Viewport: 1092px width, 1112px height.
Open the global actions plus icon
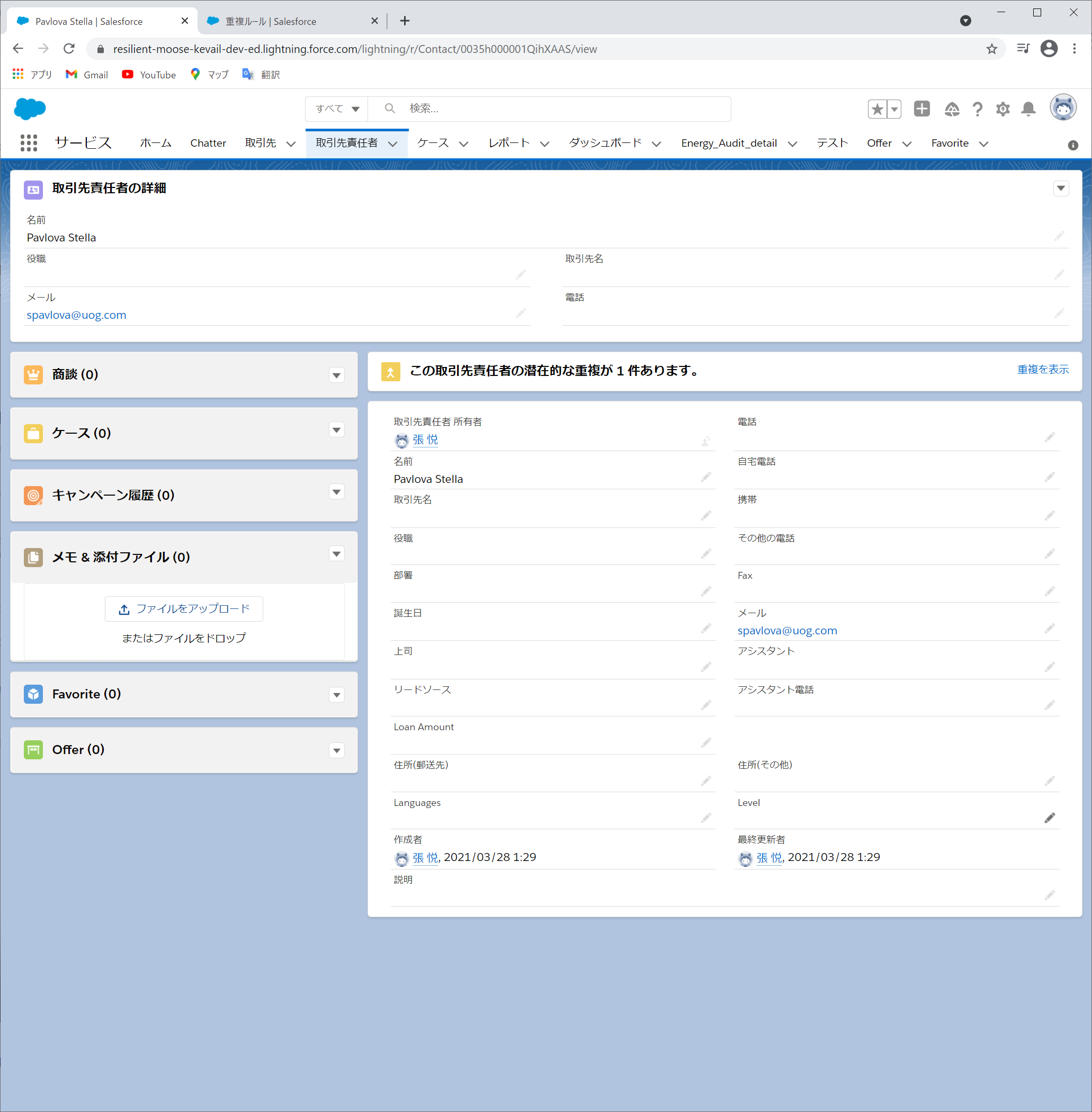[x=921, y=109]
